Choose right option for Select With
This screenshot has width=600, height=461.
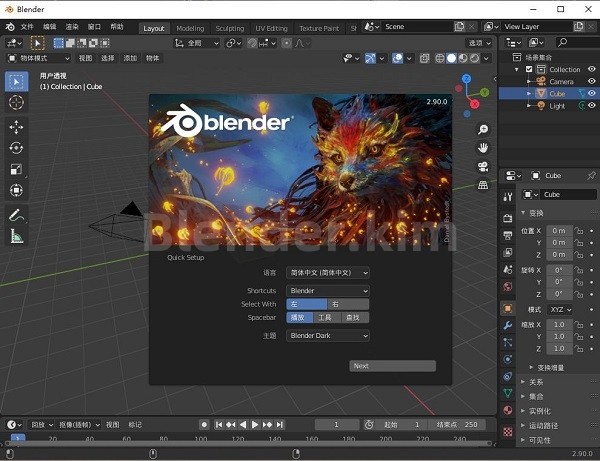[348, 304]
